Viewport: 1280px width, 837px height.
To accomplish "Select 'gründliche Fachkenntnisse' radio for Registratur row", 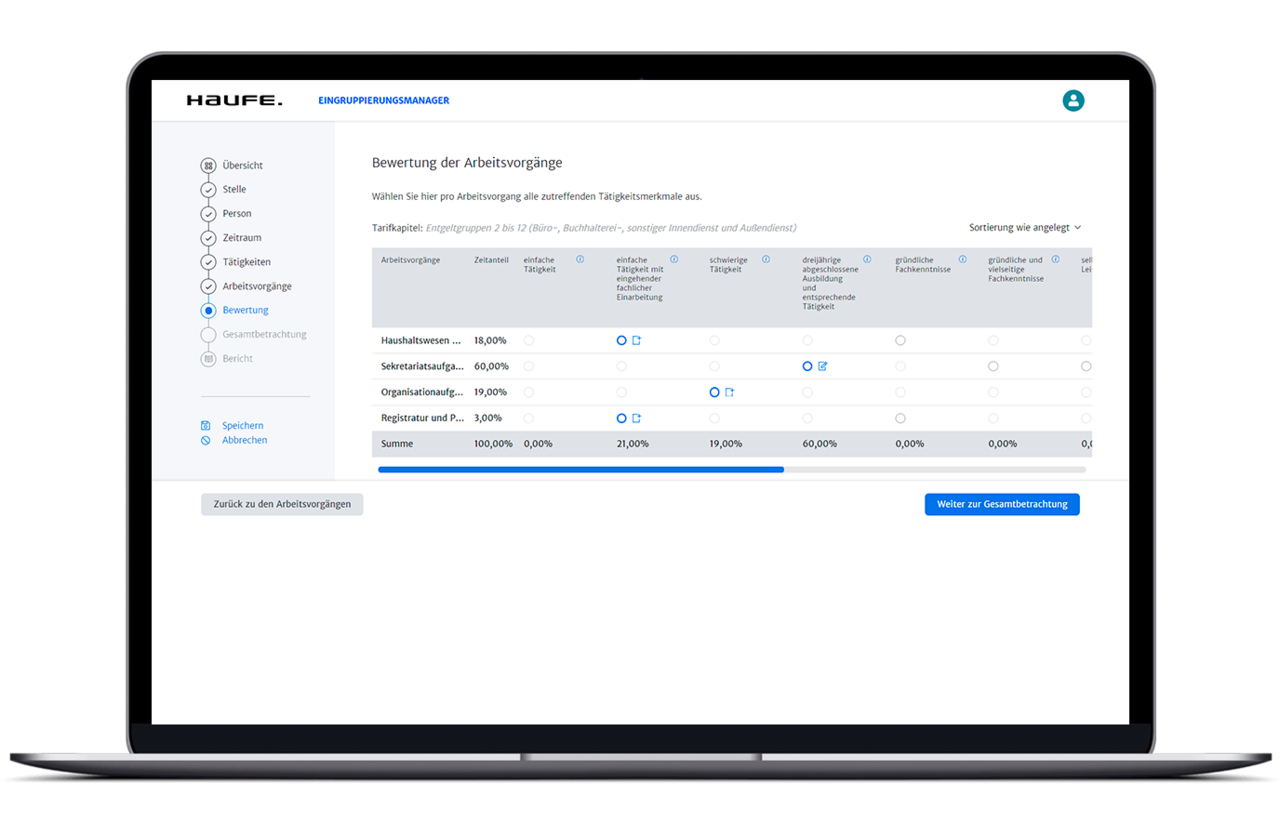I will pyautogui.click(x=900, y=419).
